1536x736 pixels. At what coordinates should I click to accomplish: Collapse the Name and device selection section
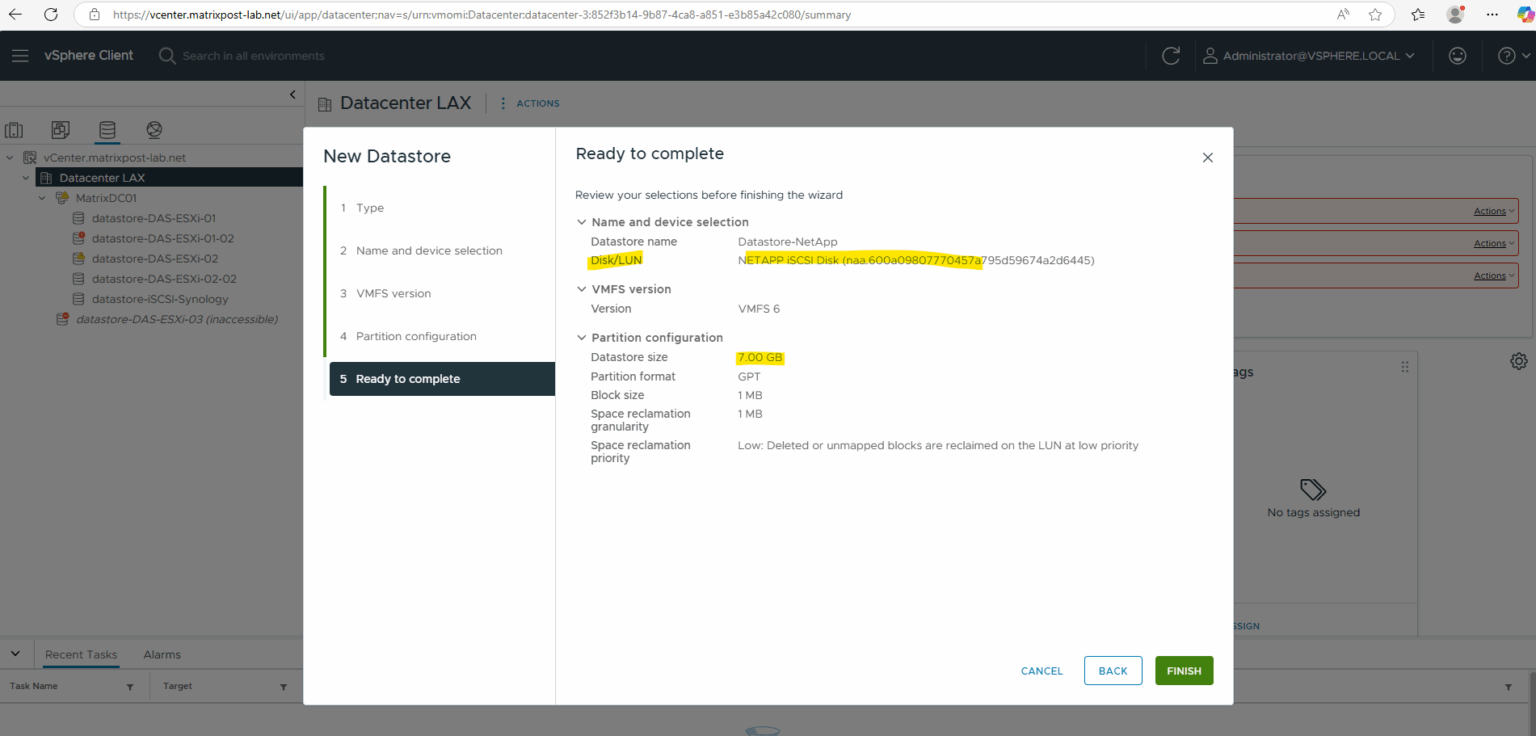point(581,221)
